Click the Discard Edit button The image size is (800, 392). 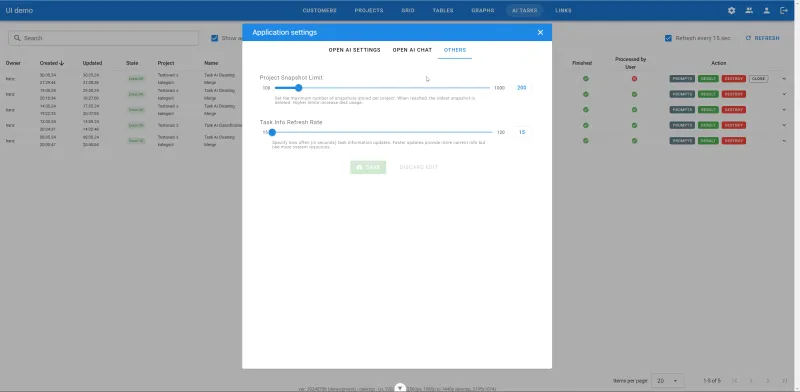(x=418, y=167)
